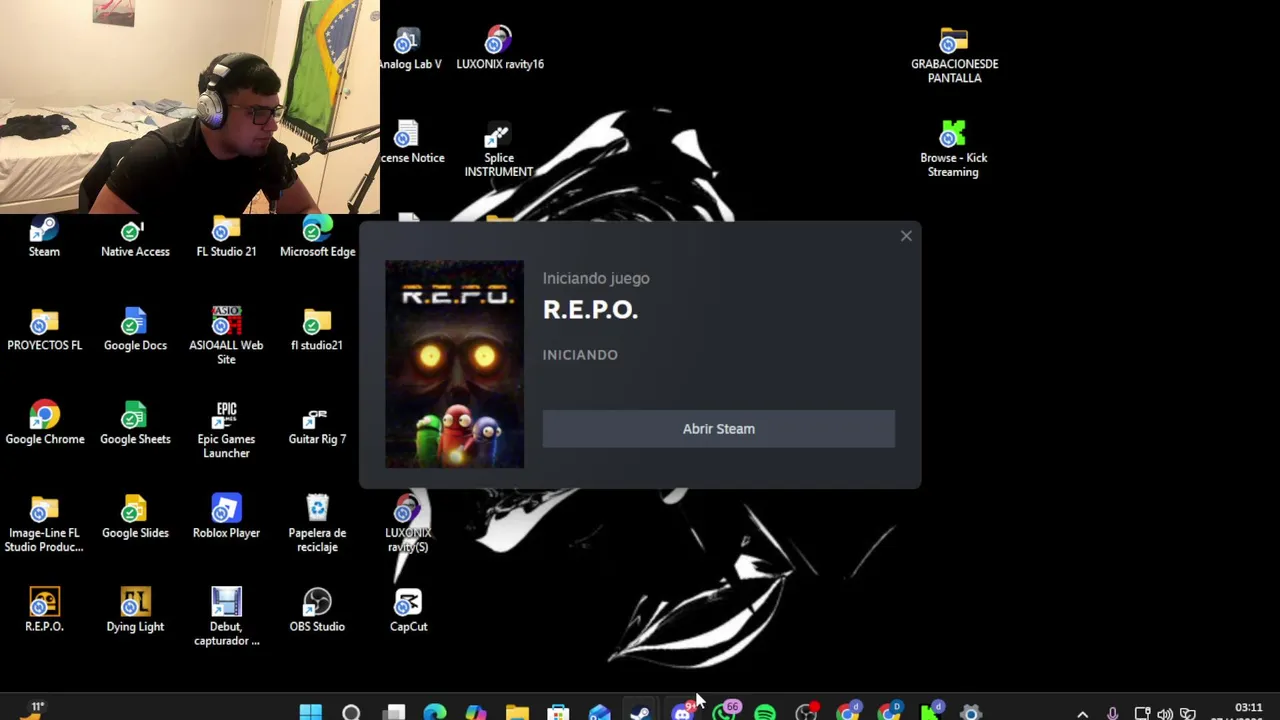Open the Google Chrome desktop shortcut
The height and width of the screenshot is (720, 1280).
44,425
